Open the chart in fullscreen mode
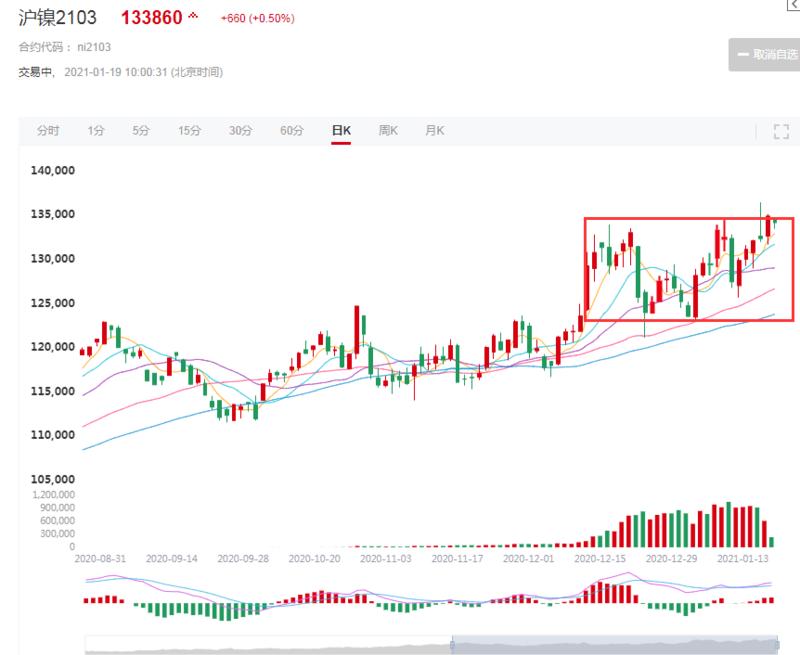The height and width of the screenshot is (655, 800). coord(781,131)
